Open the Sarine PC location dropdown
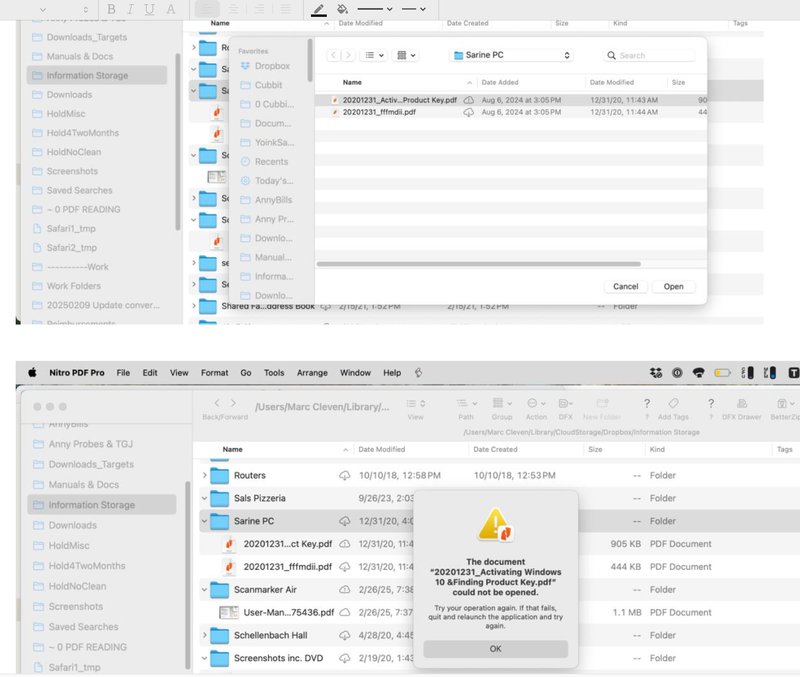 (510, 56)
